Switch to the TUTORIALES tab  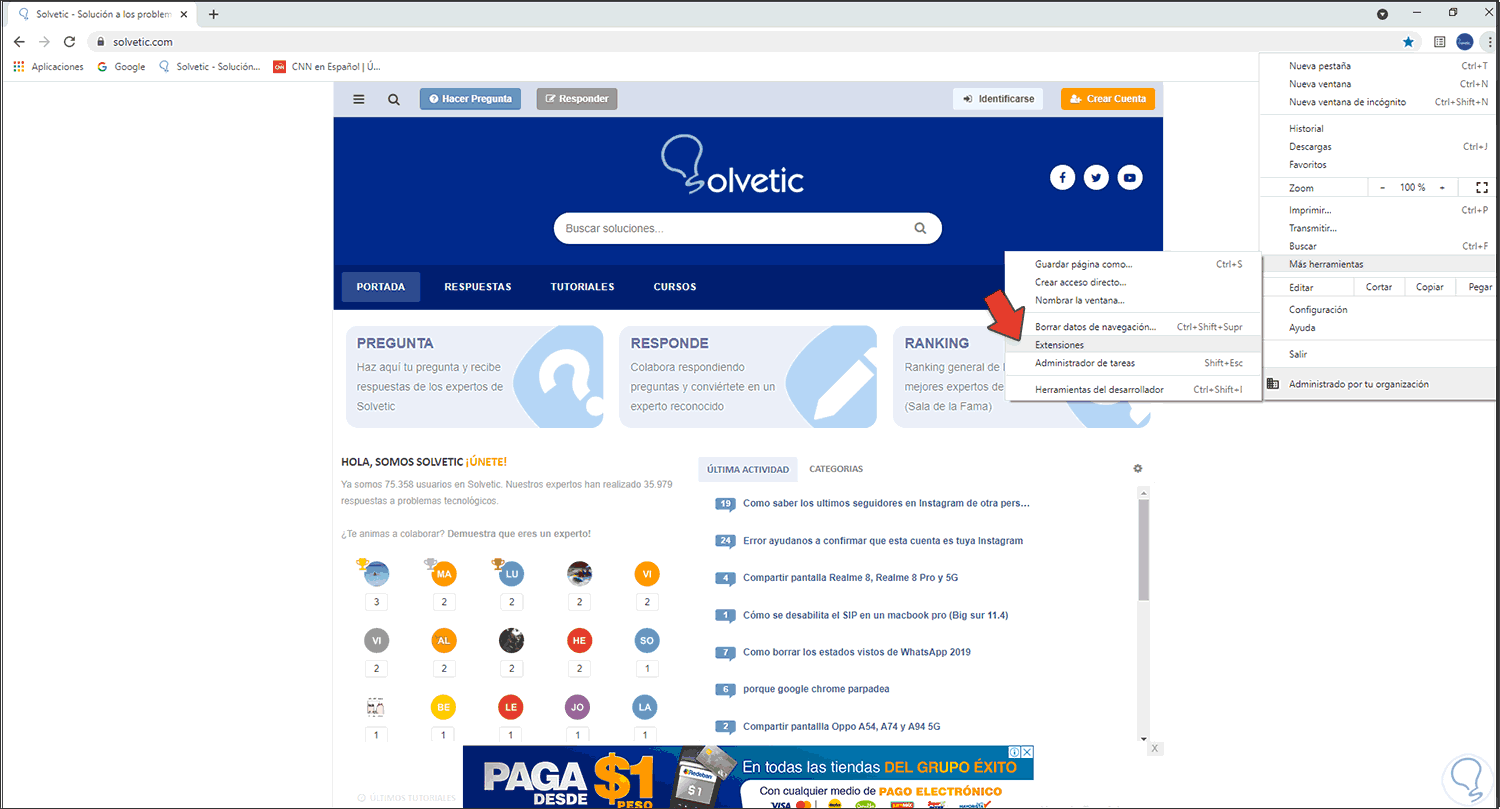coord(582,287)
